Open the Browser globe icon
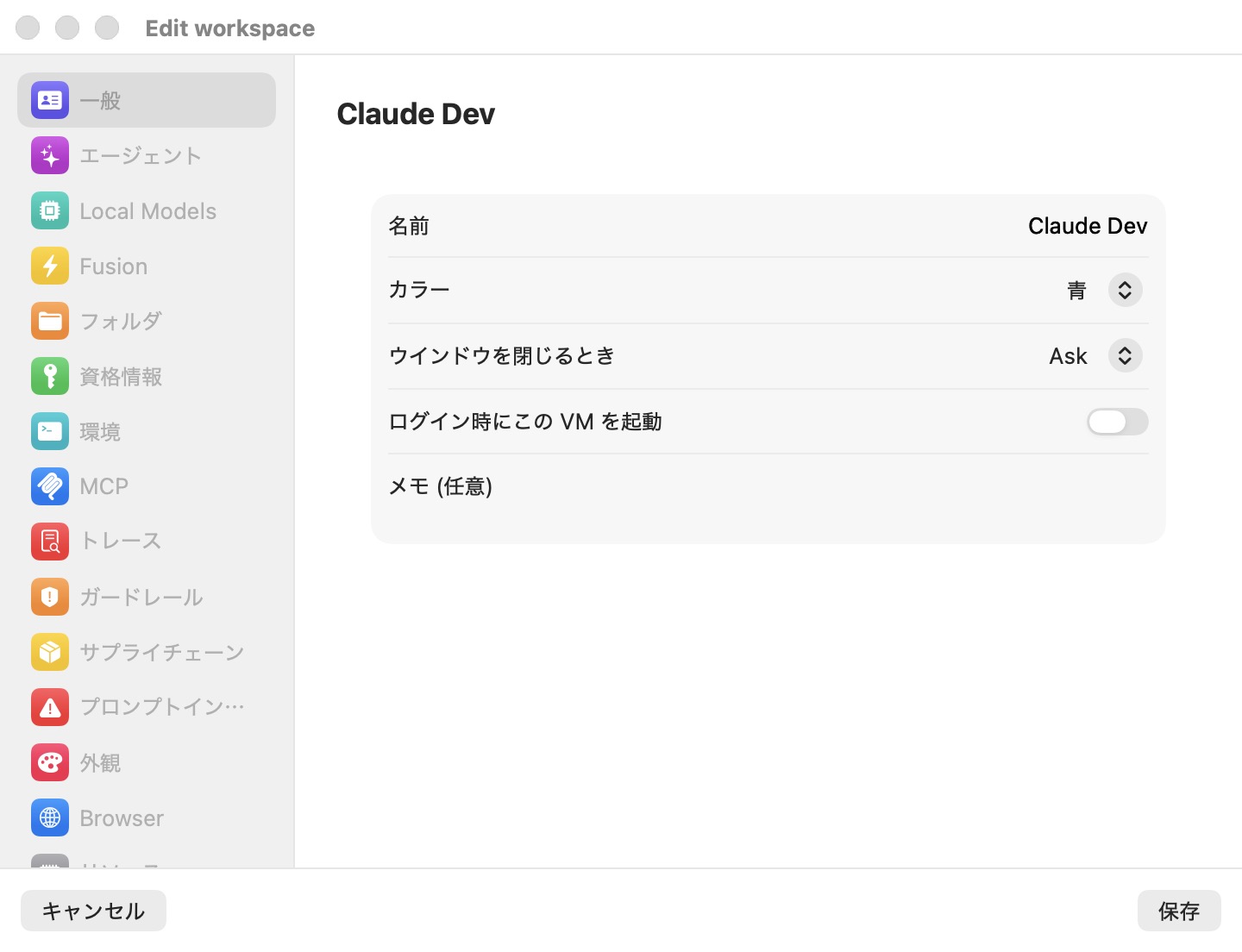1242x952 pixels. click(50, 818)
